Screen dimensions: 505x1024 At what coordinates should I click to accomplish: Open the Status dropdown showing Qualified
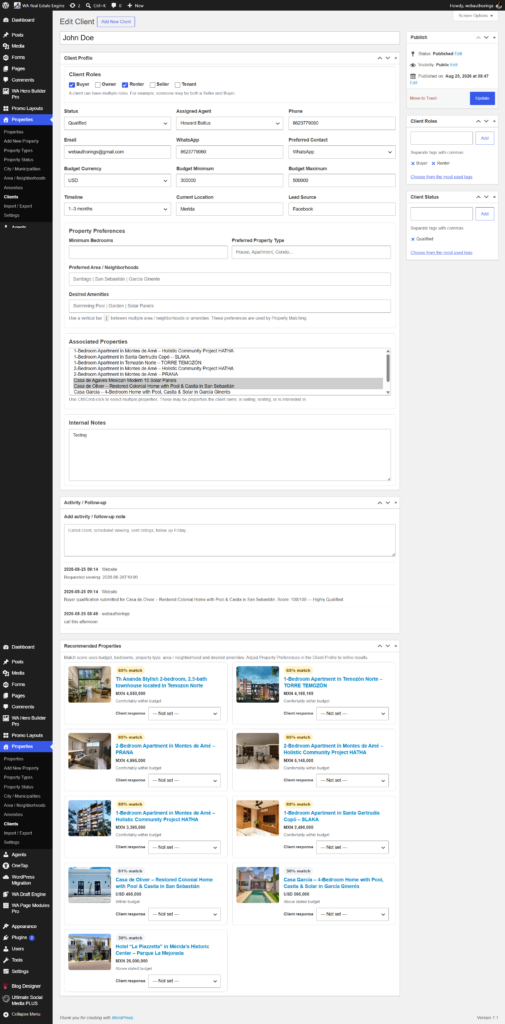pyautogui.click(x=118, y=123)
